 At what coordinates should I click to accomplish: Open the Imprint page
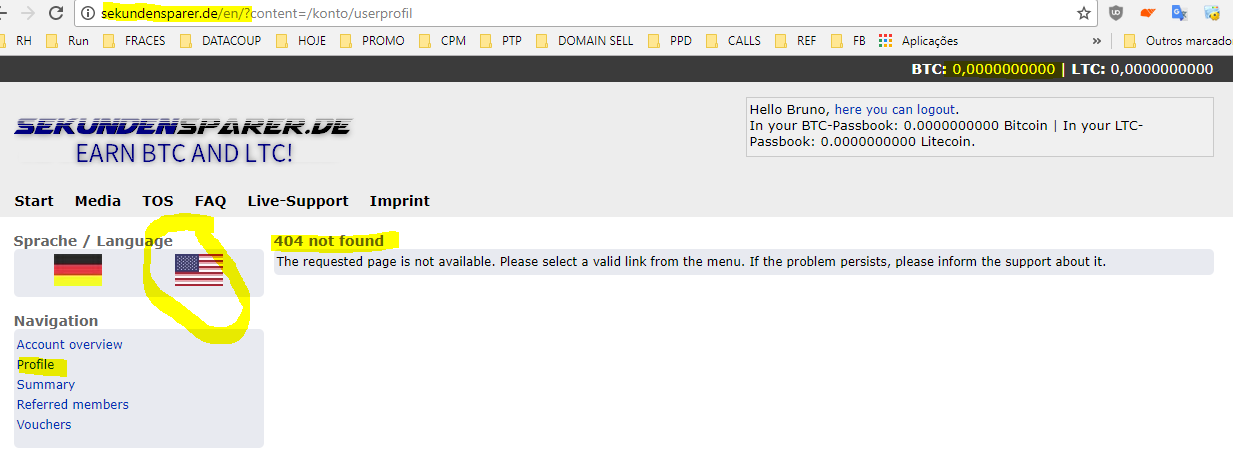(x=400, y=201)
